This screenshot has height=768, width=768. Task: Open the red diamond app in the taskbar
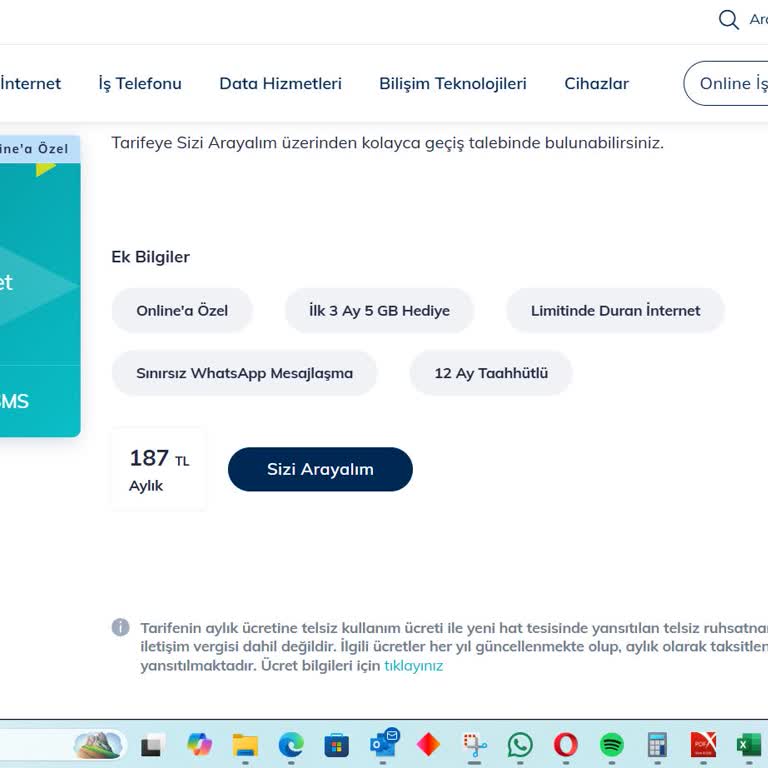428,745
